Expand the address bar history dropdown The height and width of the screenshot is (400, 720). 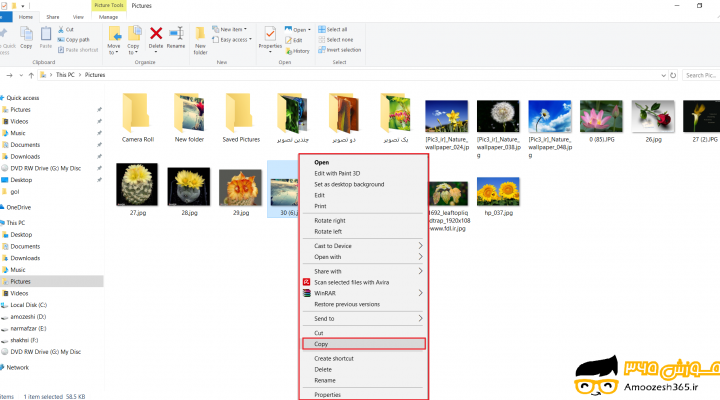[663, 75]
